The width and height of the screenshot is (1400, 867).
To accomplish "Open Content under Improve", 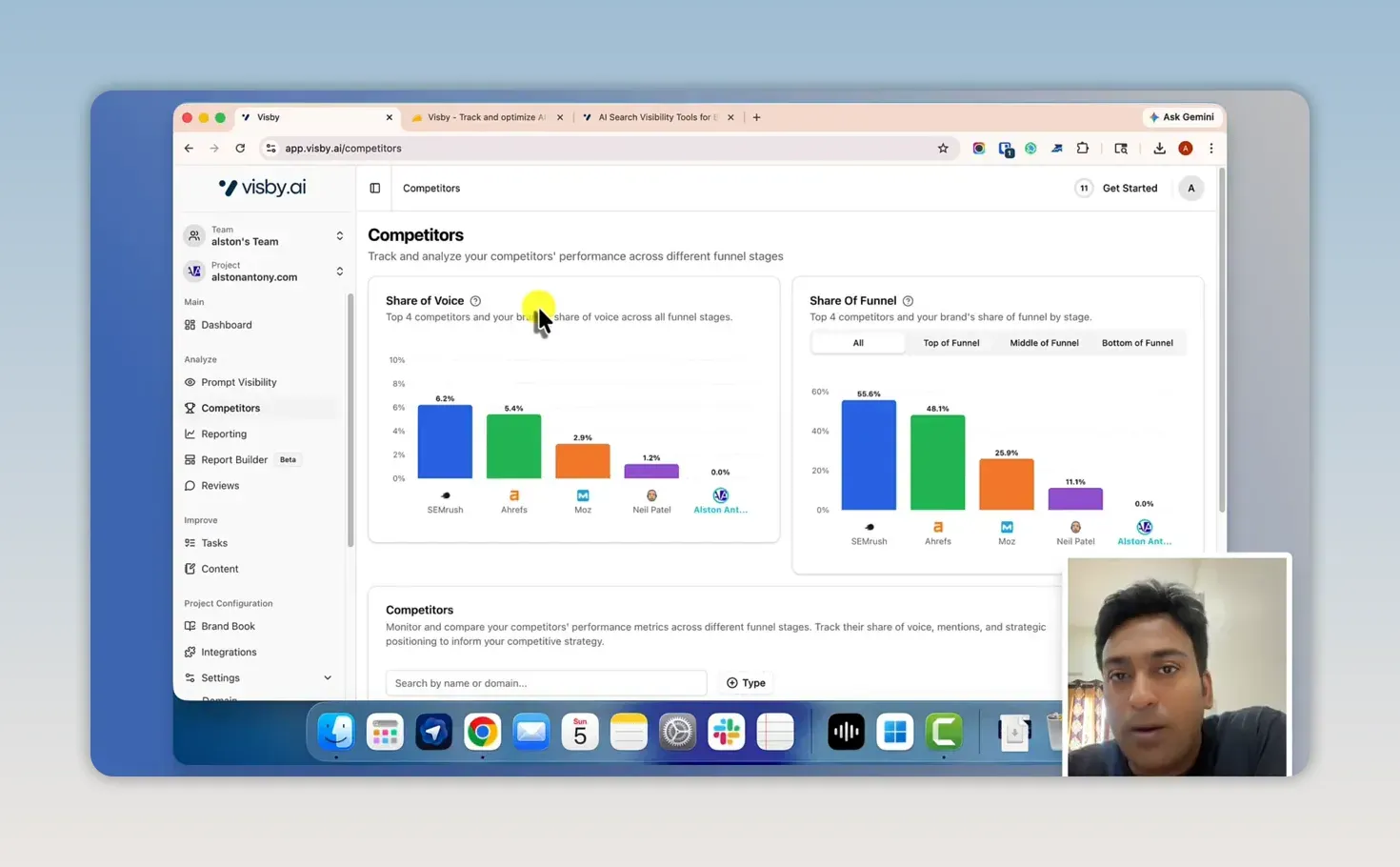I will 220,569.
